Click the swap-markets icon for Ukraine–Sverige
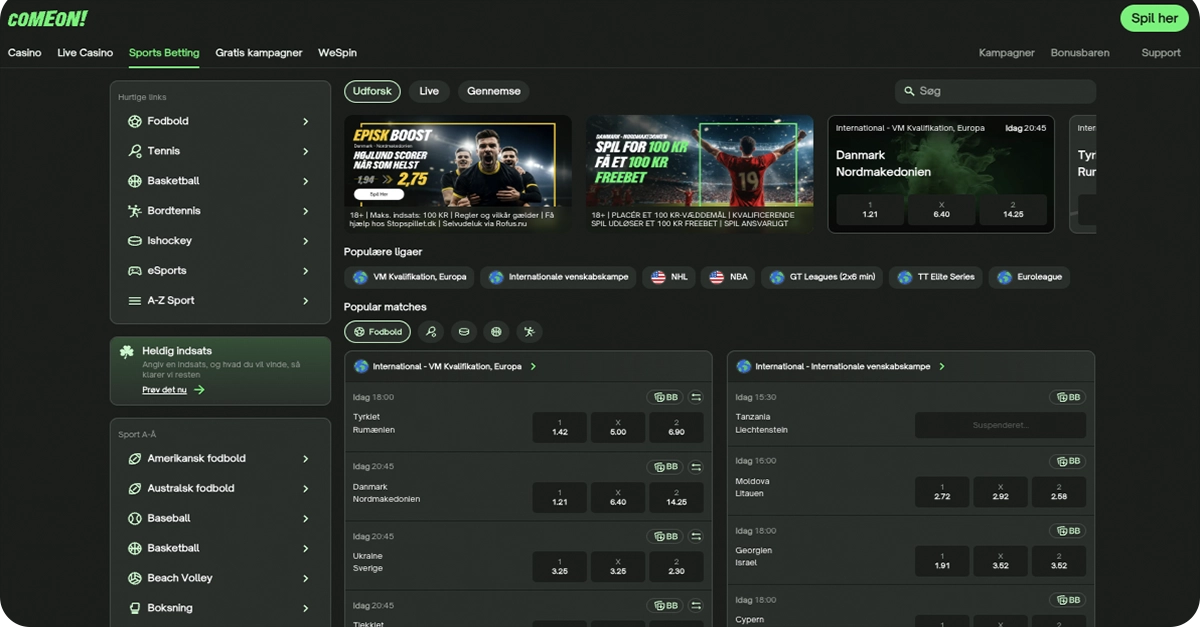 (x=696, y=536)
